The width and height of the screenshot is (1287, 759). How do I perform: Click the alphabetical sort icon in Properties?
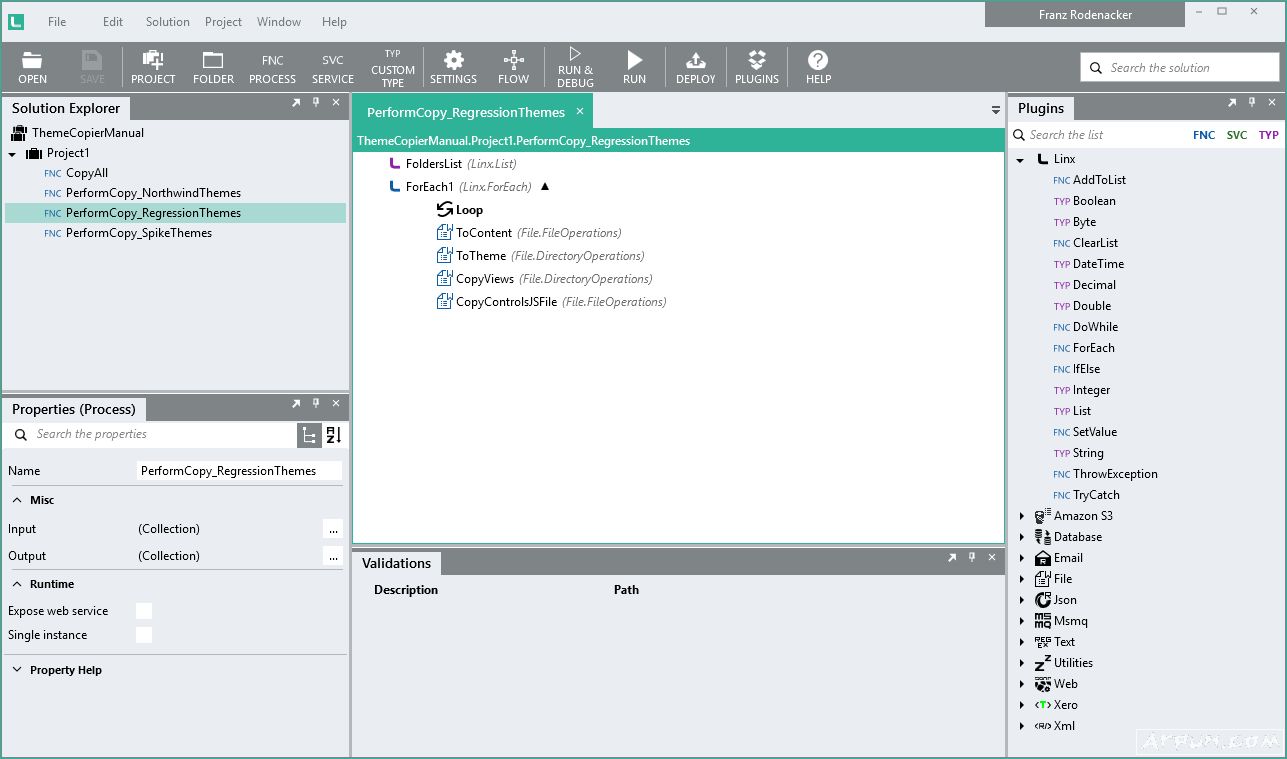[x=334, y=435]
